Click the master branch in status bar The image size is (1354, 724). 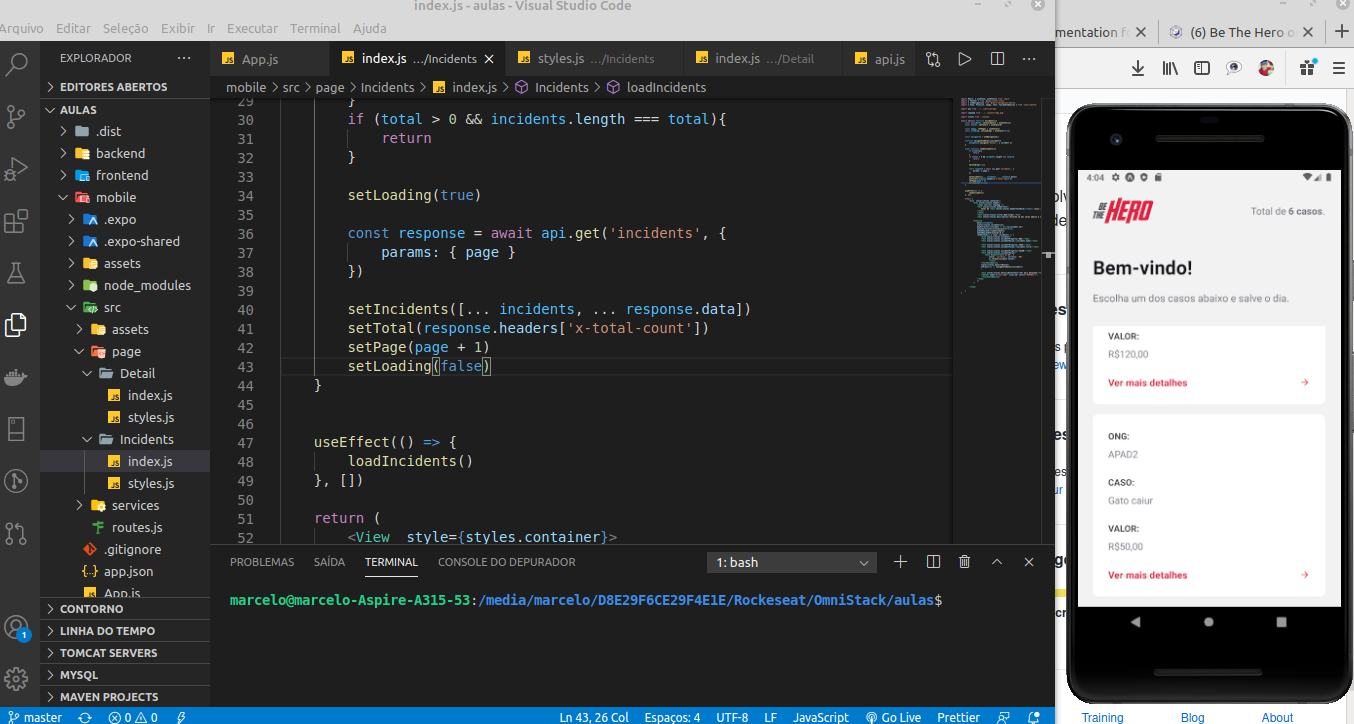(33, 717)
